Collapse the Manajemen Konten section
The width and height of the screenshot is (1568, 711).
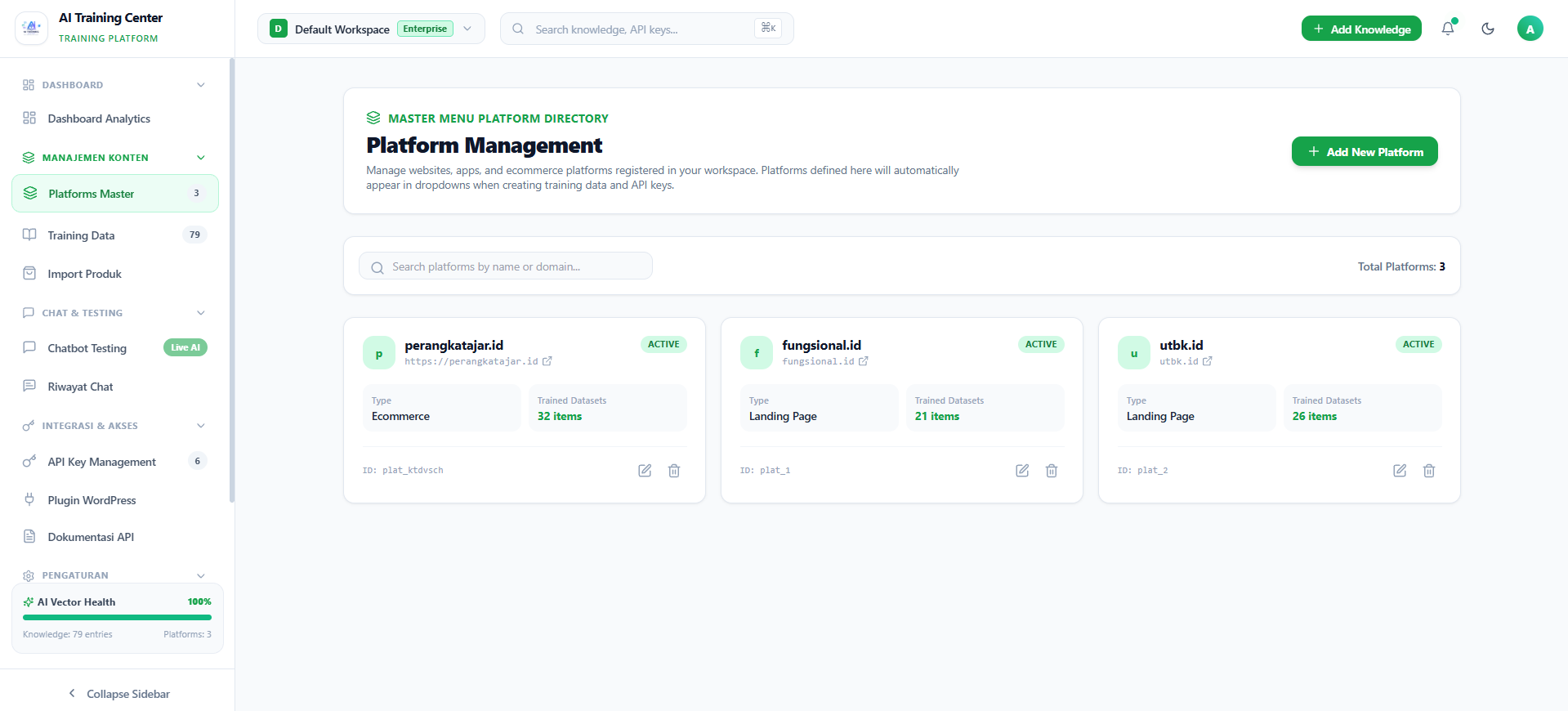[201, 158]
